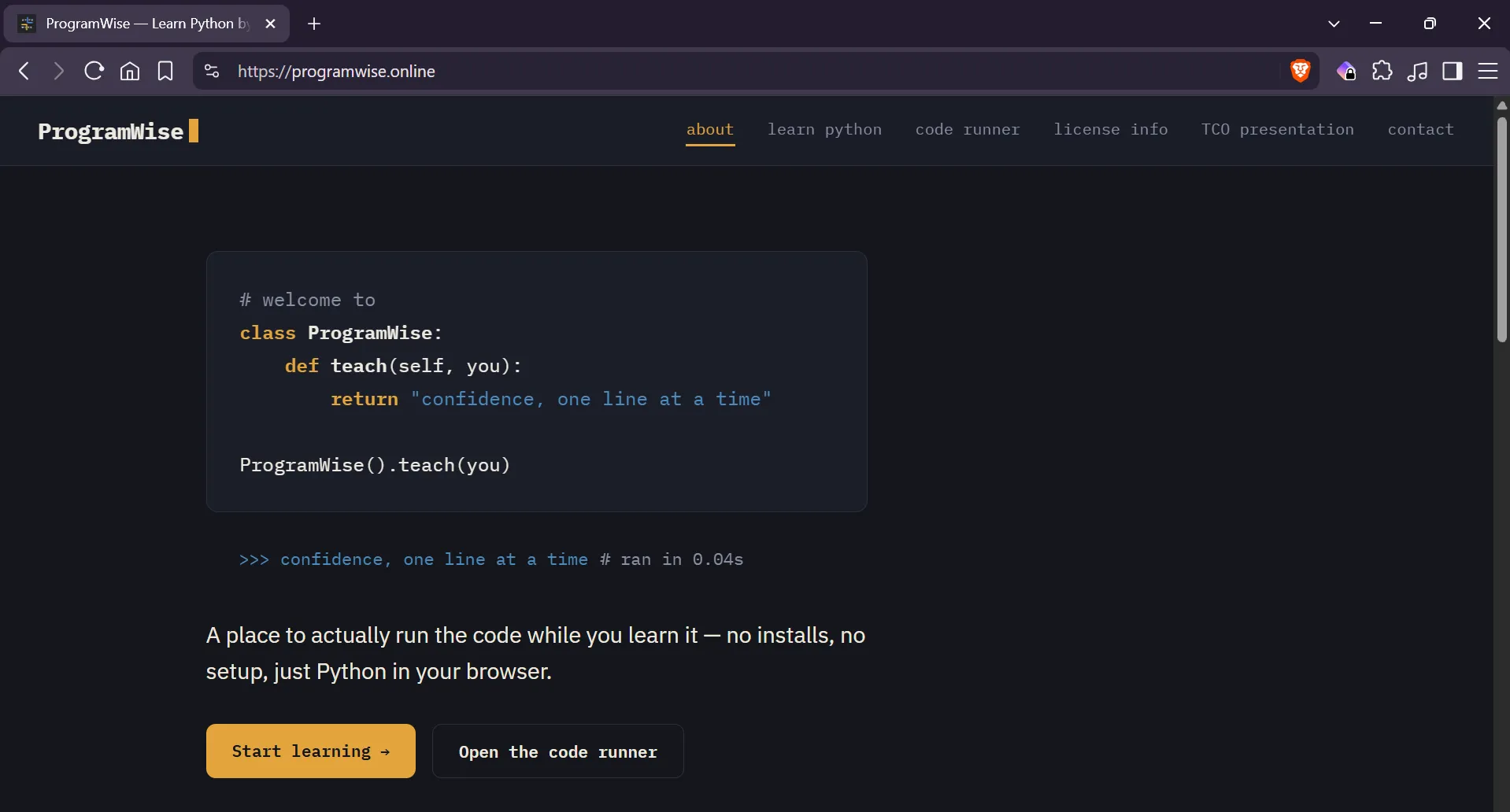Open the about nav item
This screenshot has height=812, width=1510.
click(710, 129)
